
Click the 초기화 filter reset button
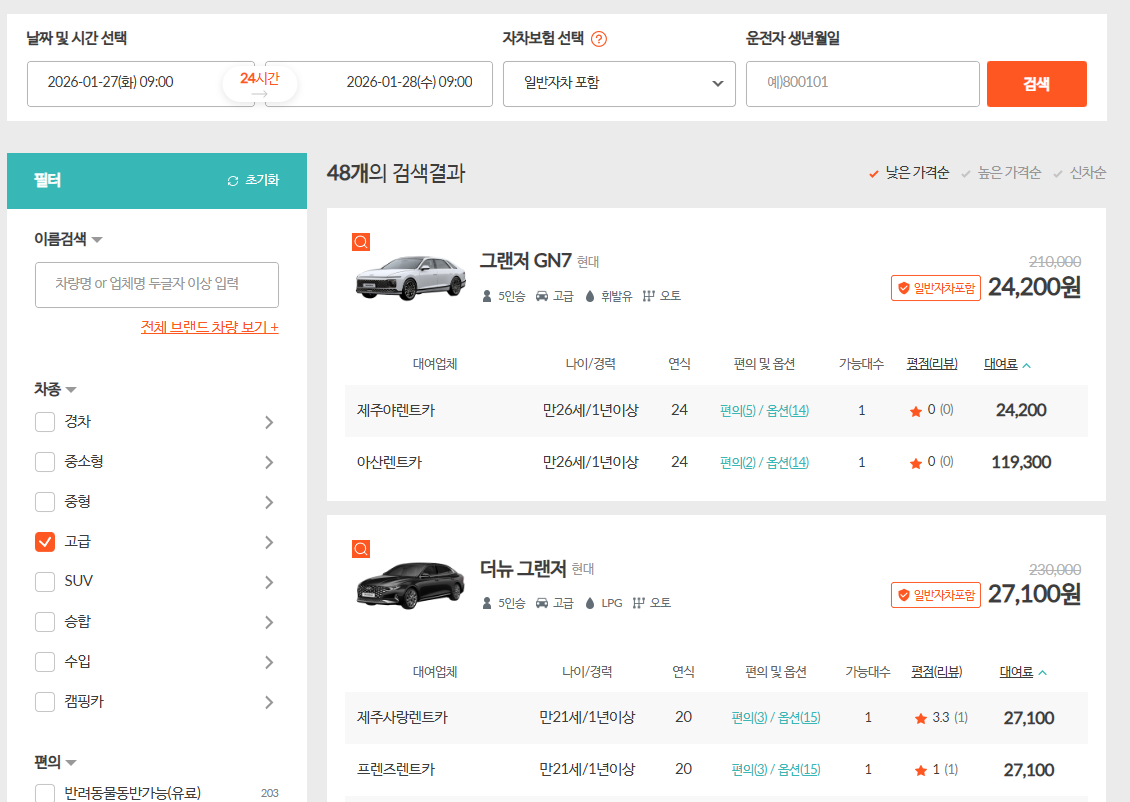(x=253, y=180)
